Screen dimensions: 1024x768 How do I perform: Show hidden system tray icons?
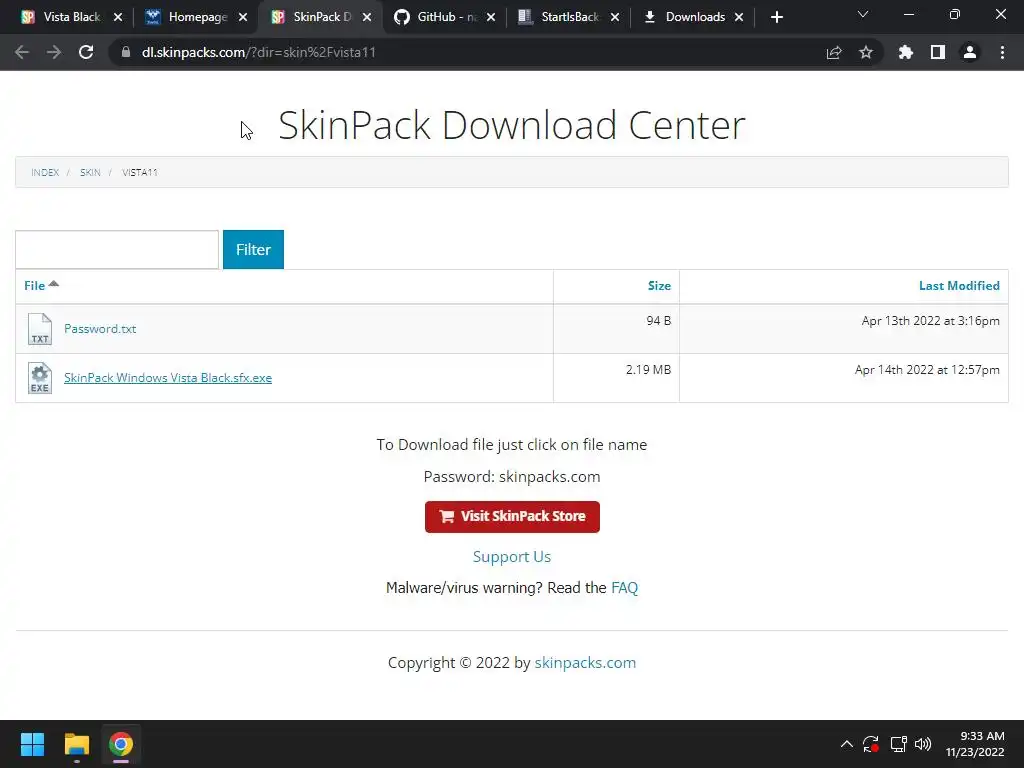click(846, 744)
